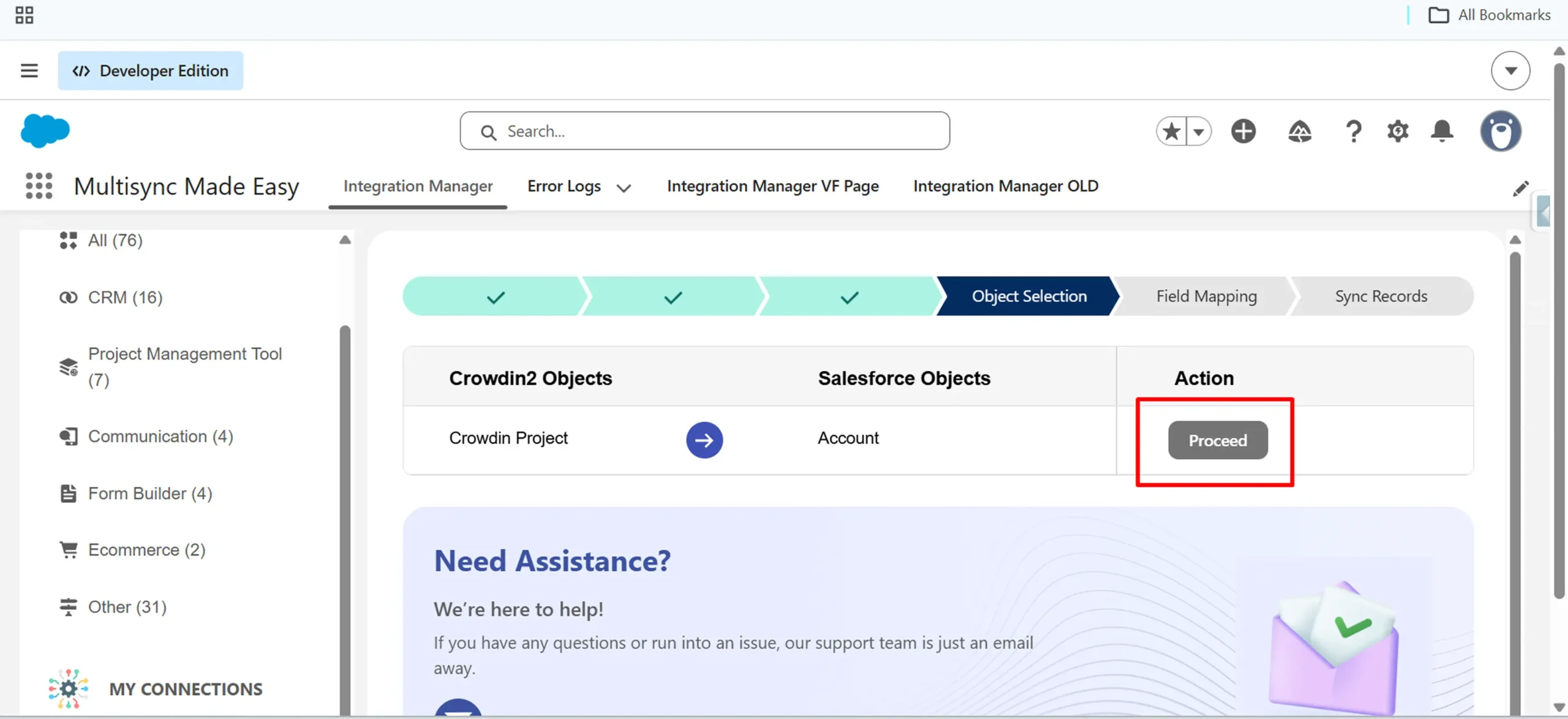Open the App Launcher dots grid
This screenshot has height=719, width=1568.
click(x=39, y=186)
